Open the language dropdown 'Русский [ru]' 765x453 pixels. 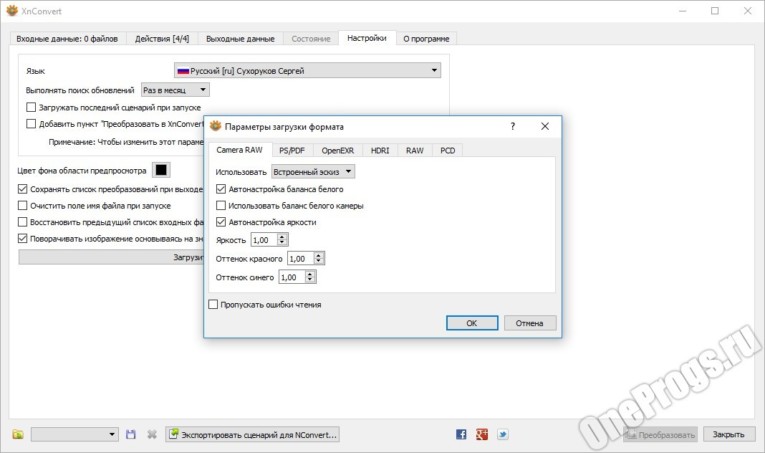pos(307,70)
